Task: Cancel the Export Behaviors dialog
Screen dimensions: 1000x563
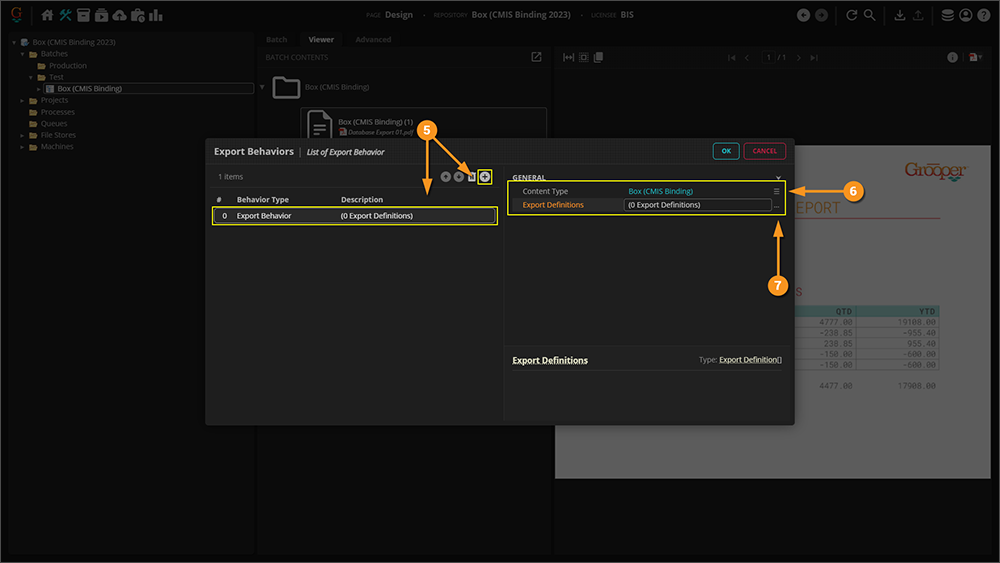Action: pos(765,151)
